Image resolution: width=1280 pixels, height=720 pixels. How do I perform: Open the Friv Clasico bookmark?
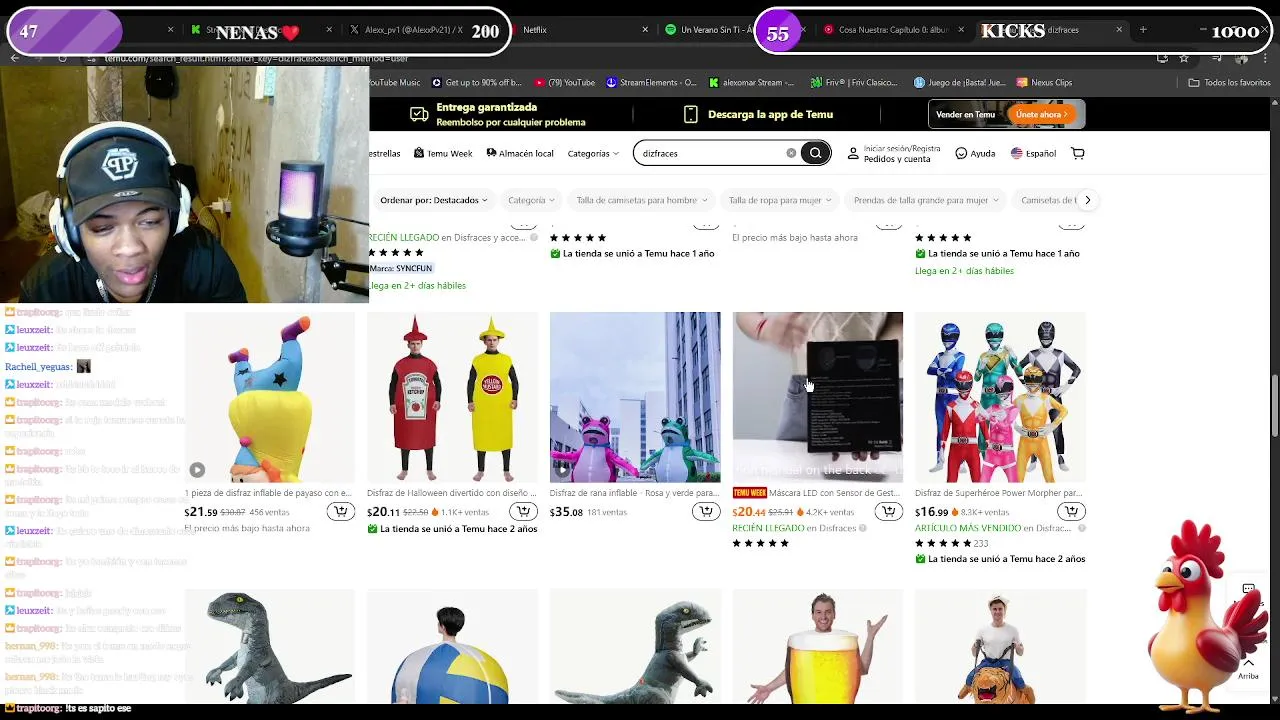tap(853, 82)
